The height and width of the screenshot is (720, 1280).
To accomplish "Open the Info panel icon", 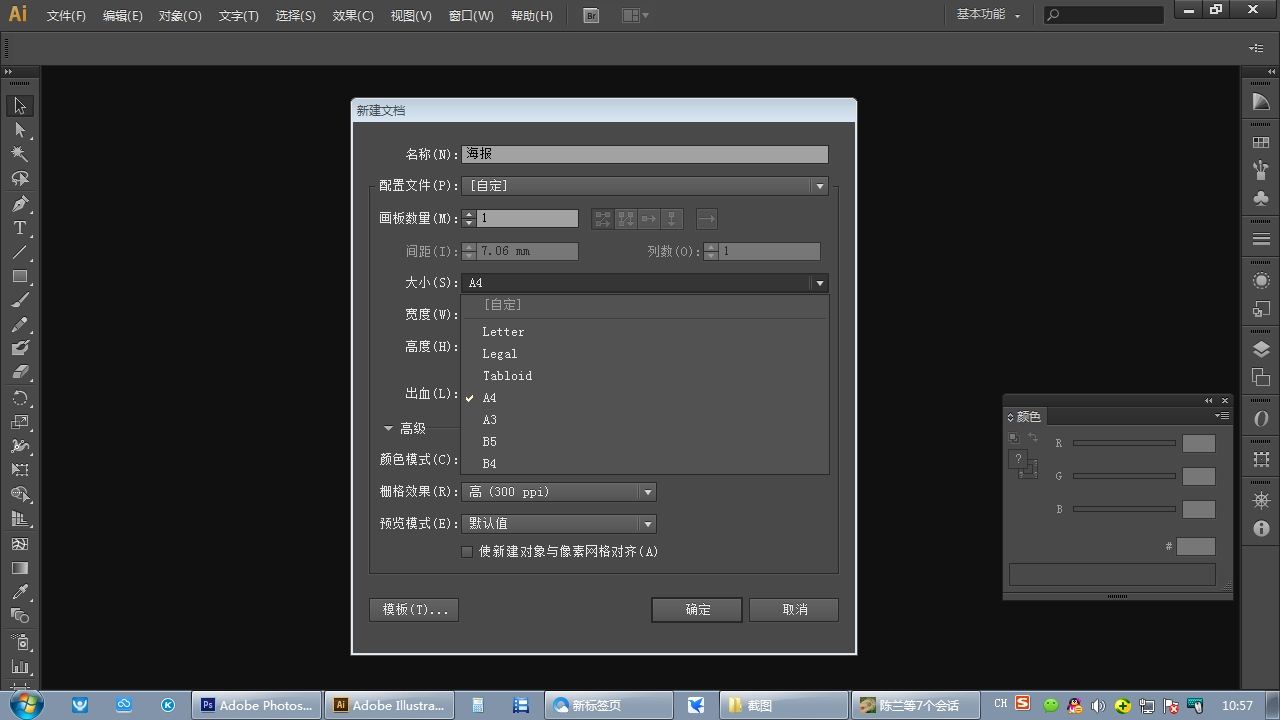I will pyautogui.click(x=1261, y=529).
